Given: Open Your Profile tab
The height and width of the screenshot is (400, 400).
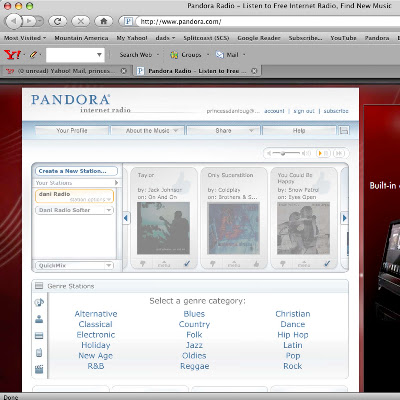Looking at the screenshot, I should coord(72,131).
